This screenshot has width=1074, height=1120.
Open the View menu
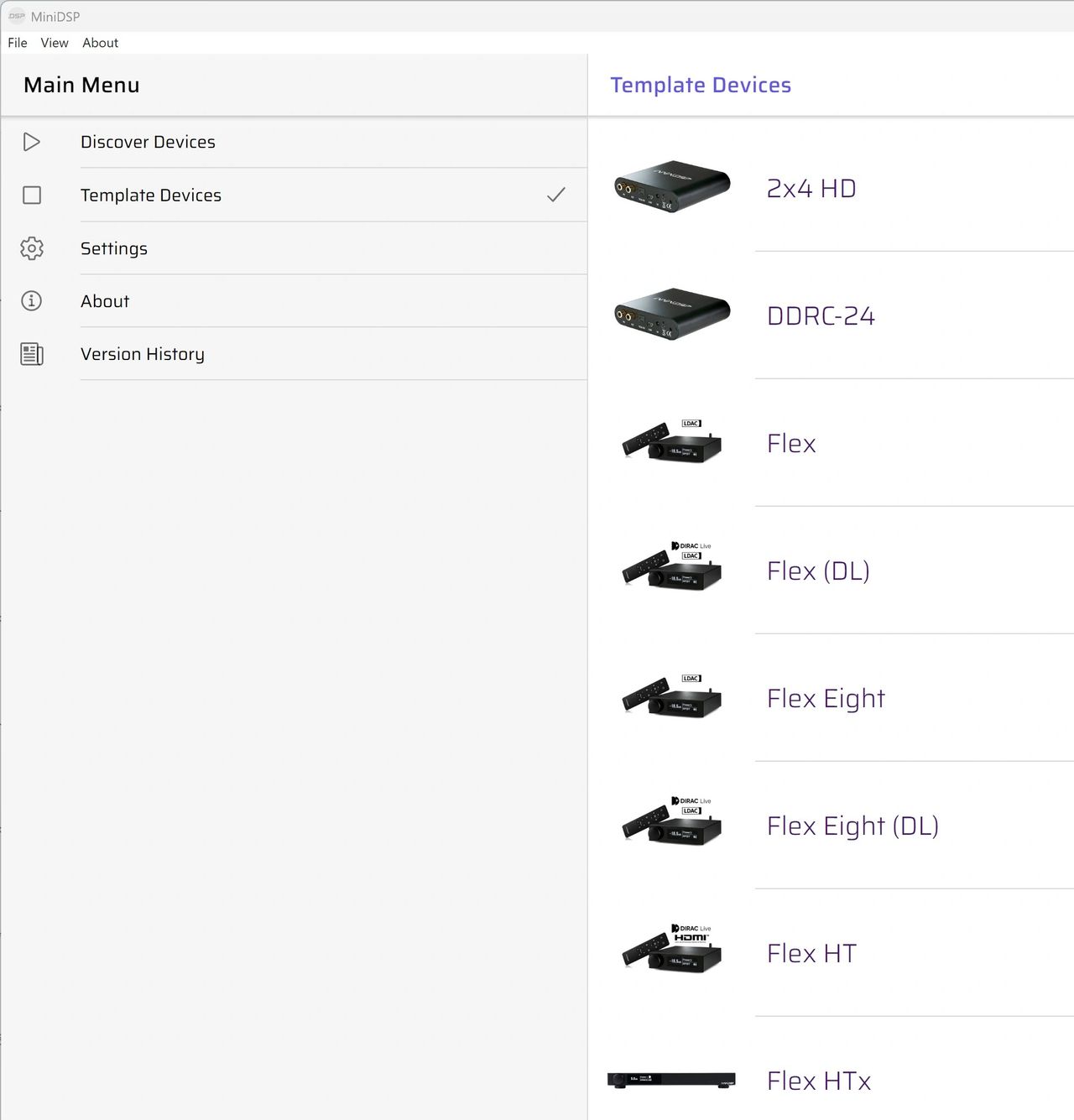tap(55, 43)
